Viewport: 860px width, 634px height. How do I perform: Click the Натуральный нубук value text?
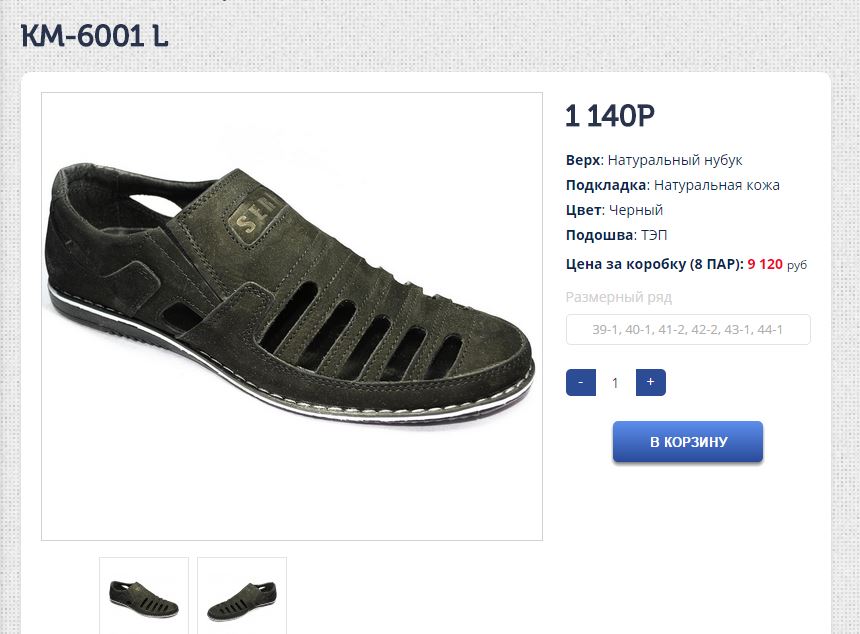pos(675,160)
